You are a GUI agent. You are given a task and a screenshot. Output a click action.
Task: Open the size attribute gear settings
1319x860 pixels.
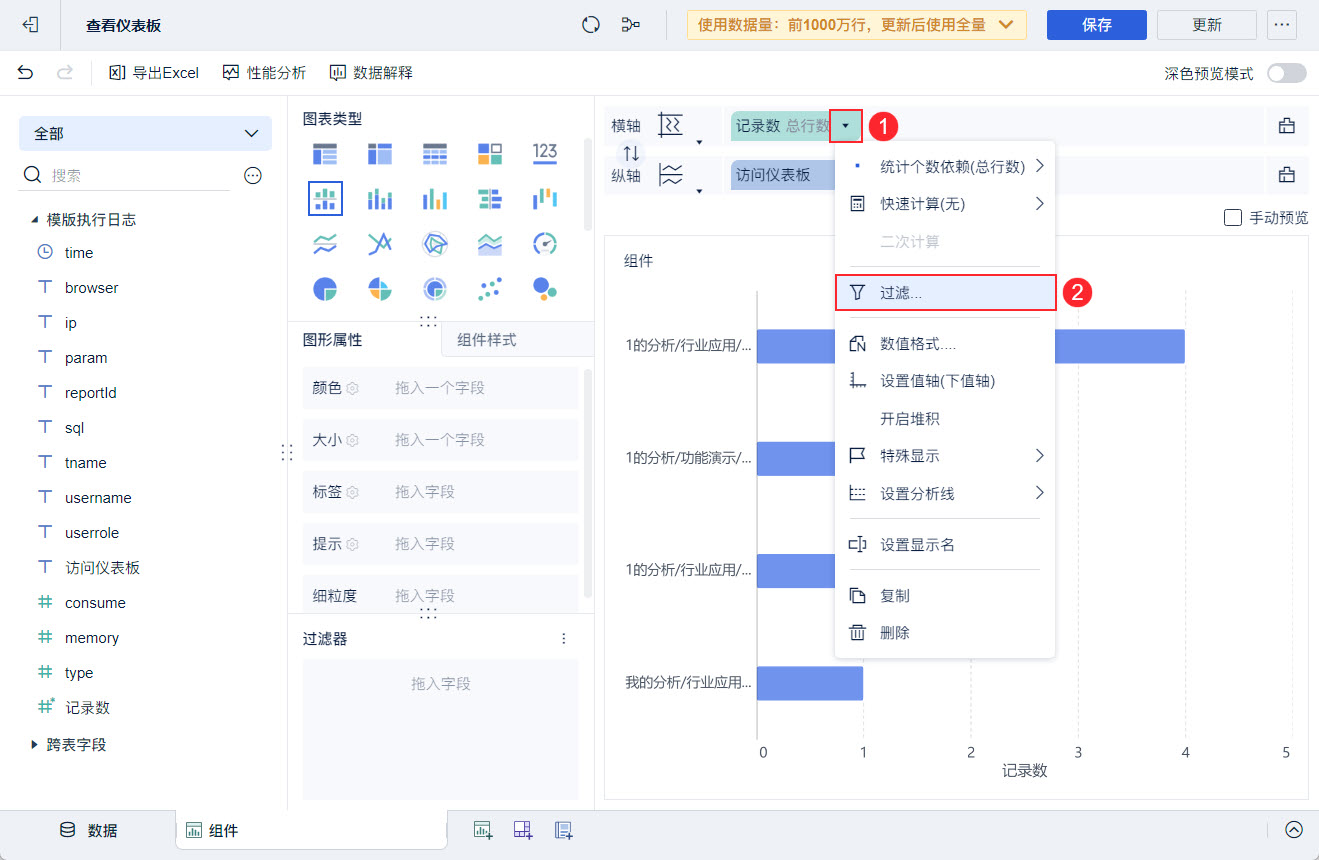(352, 440)
